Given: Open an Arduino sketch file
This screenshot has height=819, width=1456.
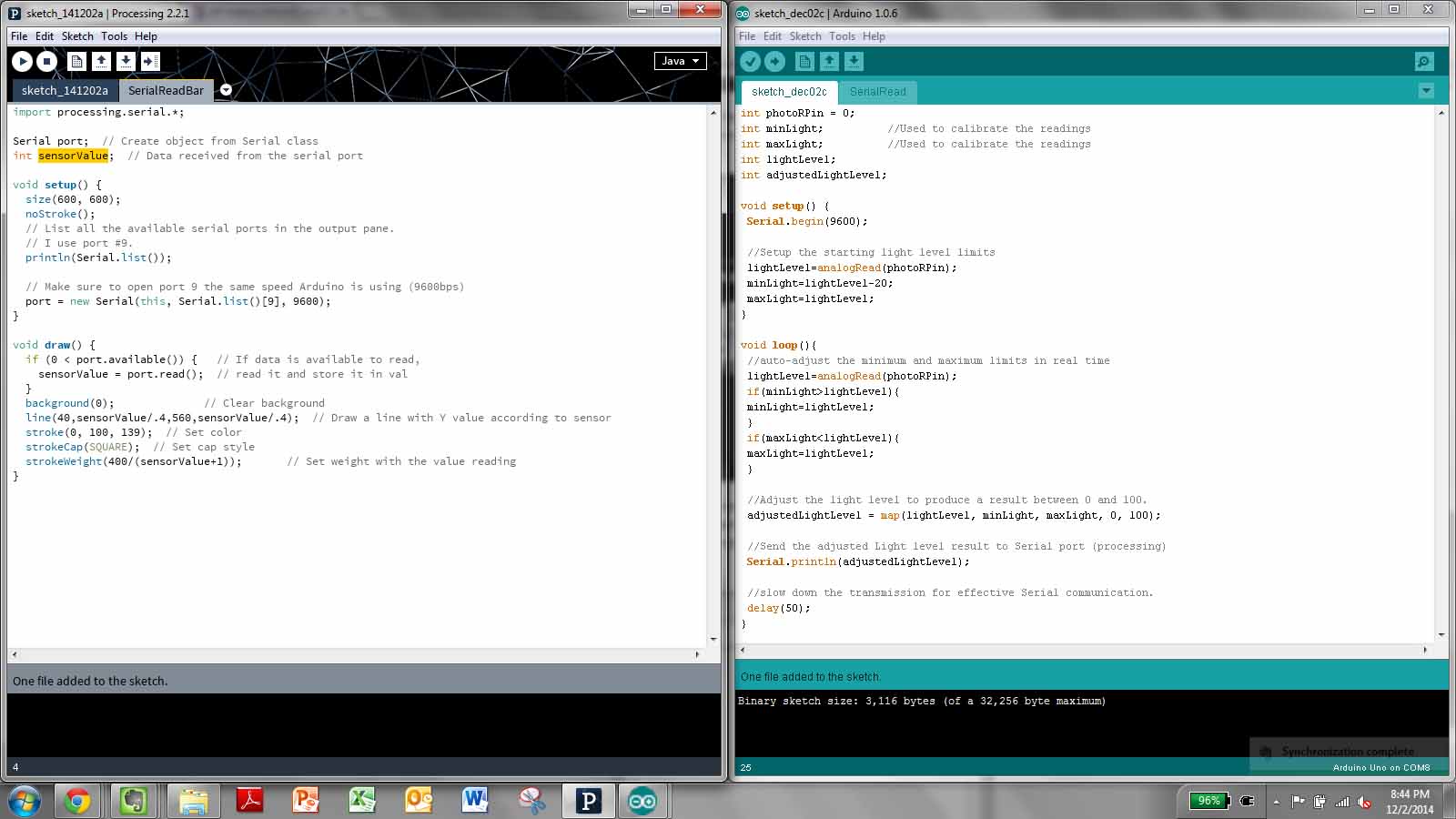Looking at the screenshot, I should 829,61.
